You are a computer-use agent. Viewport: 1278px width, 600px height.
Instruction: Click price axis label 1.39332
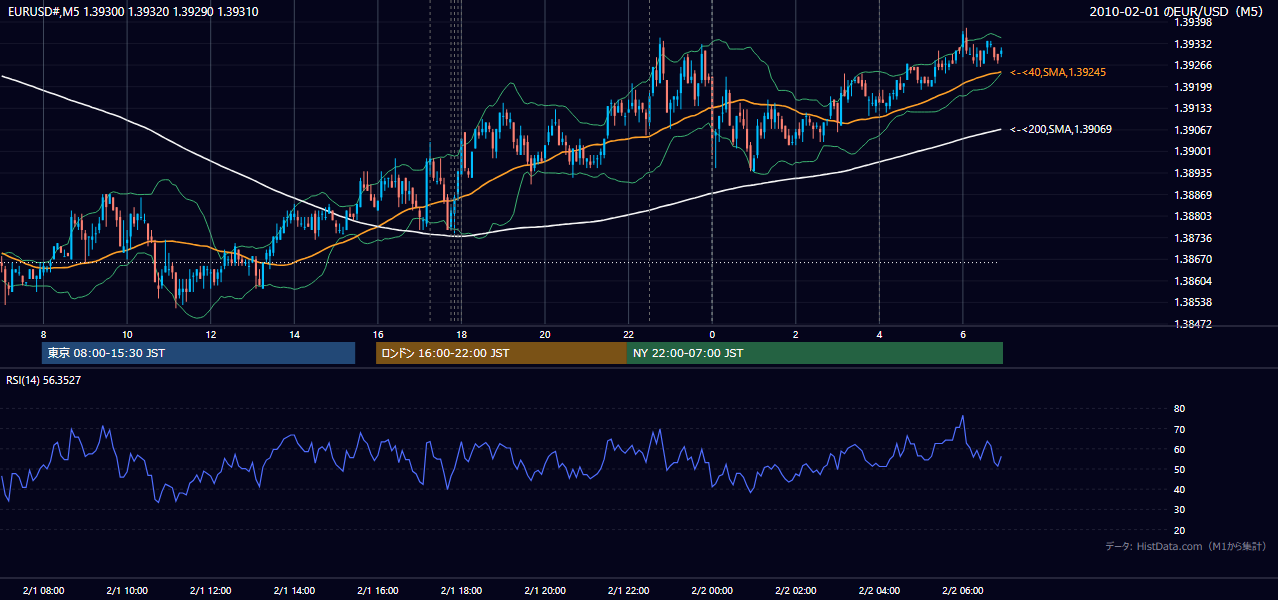tap(1193, 44)
